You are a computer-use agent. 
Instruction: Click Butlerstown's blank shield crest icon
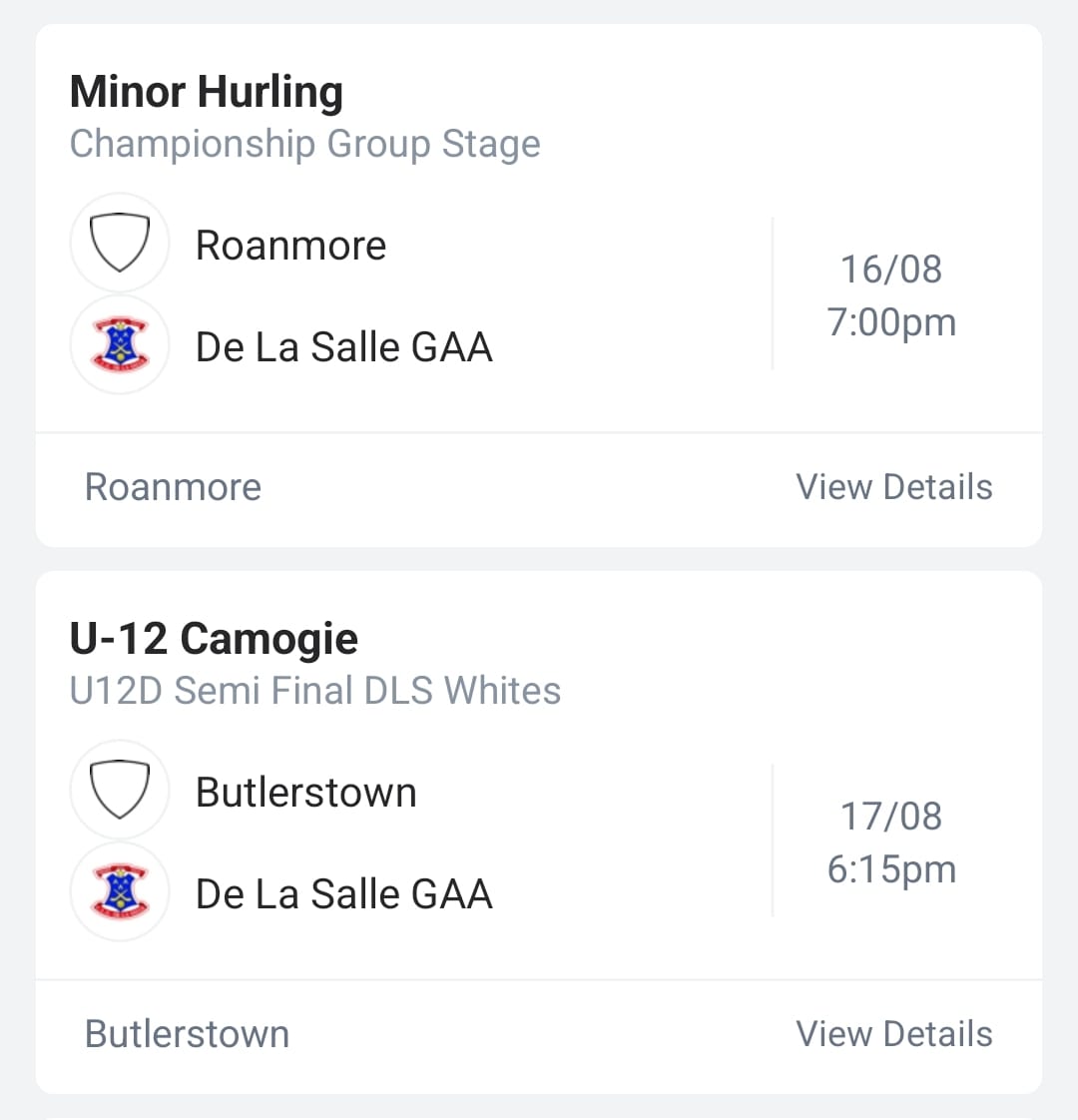(x=120, y=790)
